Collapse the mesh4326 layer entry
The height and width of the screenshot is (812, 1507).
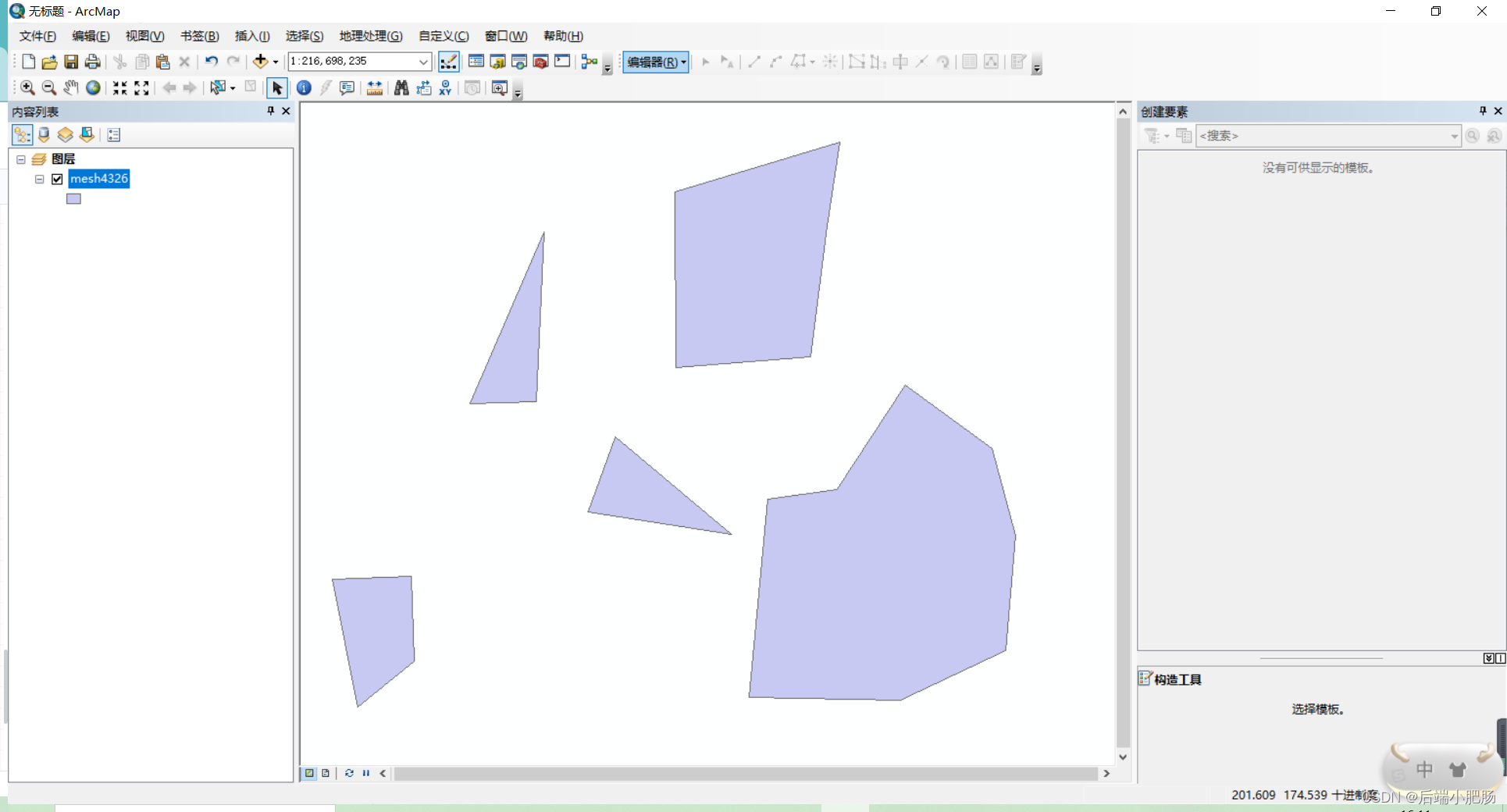(40, 179)
